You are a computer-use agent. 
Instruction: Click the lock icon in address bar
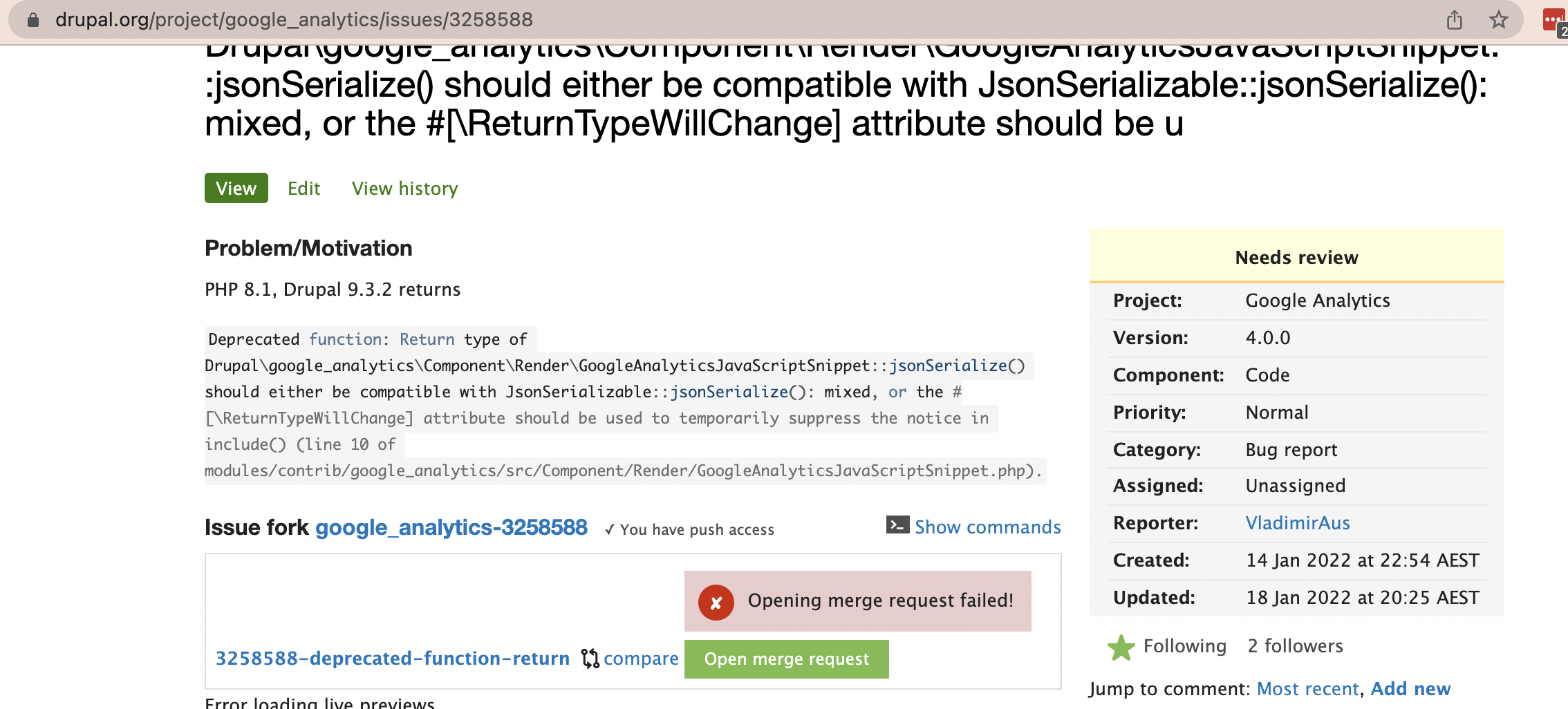tap(32, 20)
